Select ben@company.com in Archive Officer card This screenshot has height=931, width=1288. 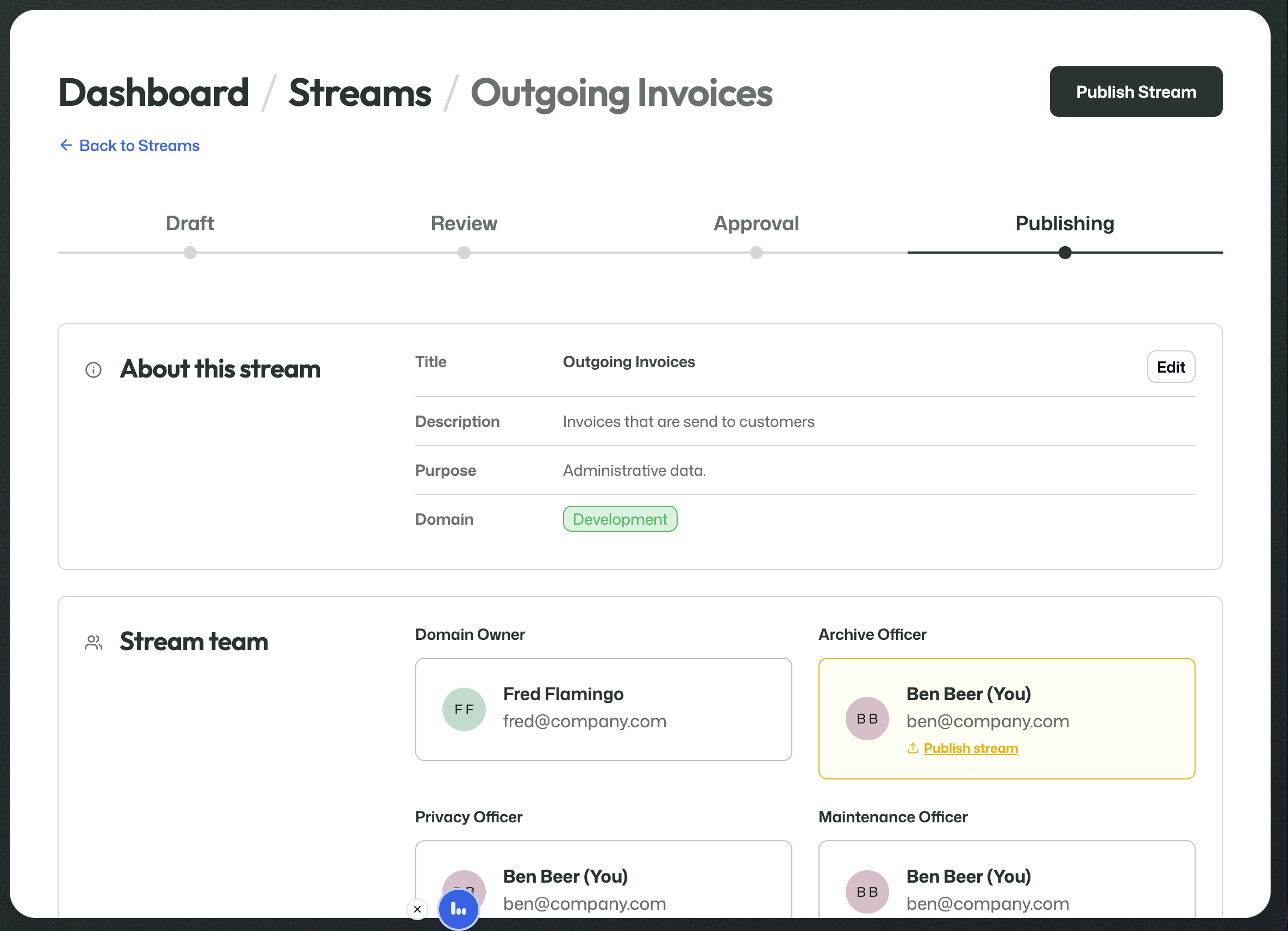(x=987, y=721)
